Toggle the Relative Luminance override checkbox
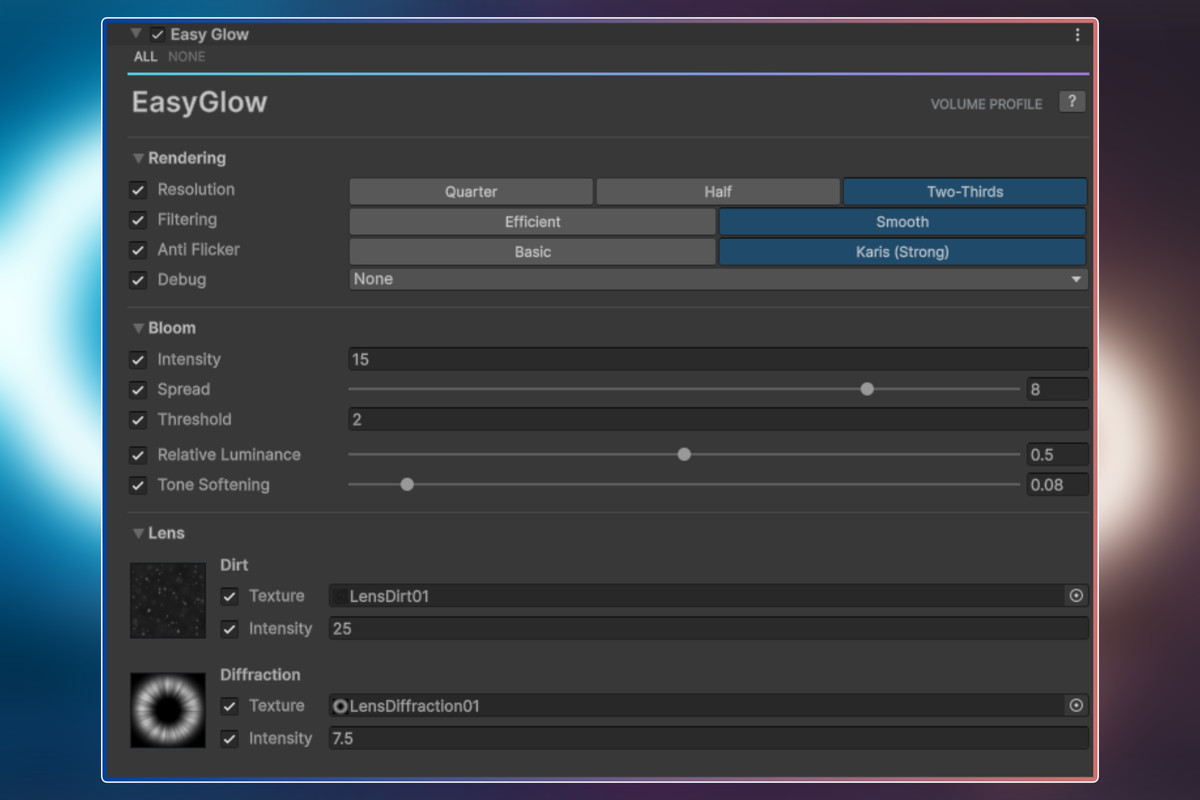This screenshot has width=1200, height=800. tap(138, 455)
